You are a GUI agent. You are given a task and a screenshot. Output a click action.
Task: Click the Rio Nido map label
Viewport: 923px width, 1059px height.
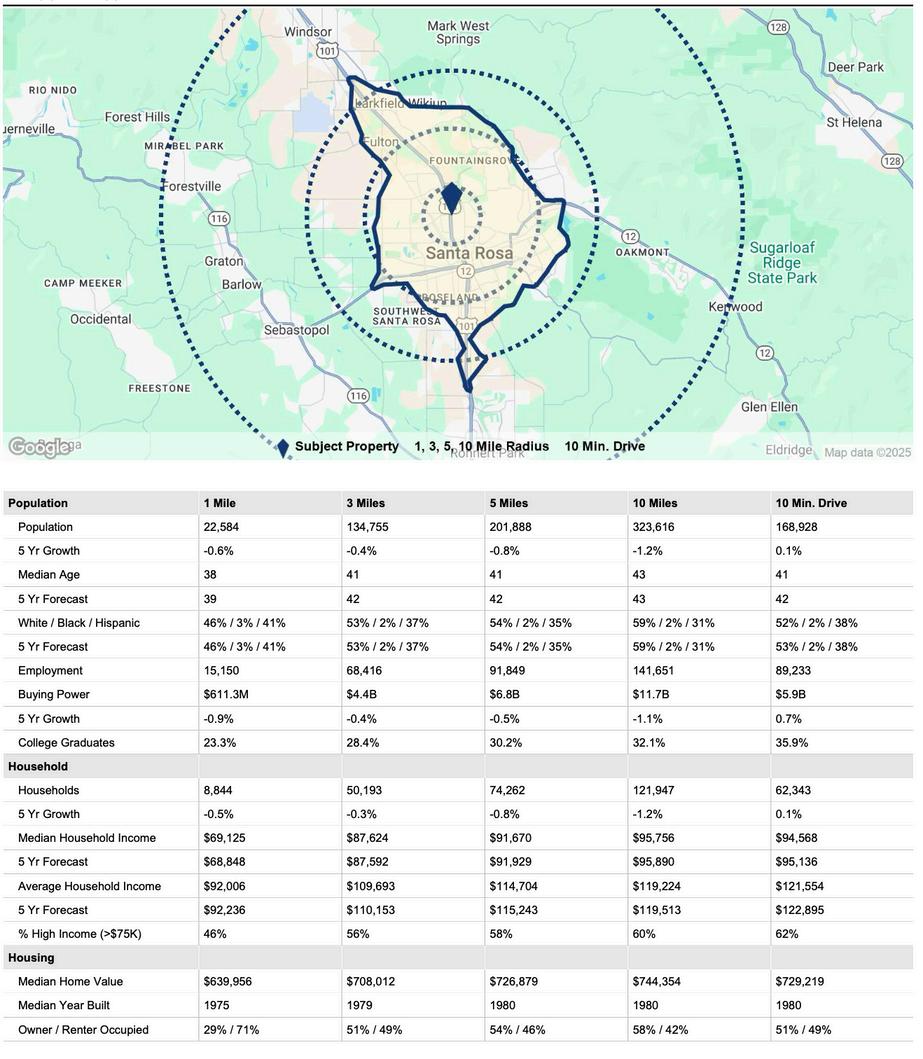53,90
